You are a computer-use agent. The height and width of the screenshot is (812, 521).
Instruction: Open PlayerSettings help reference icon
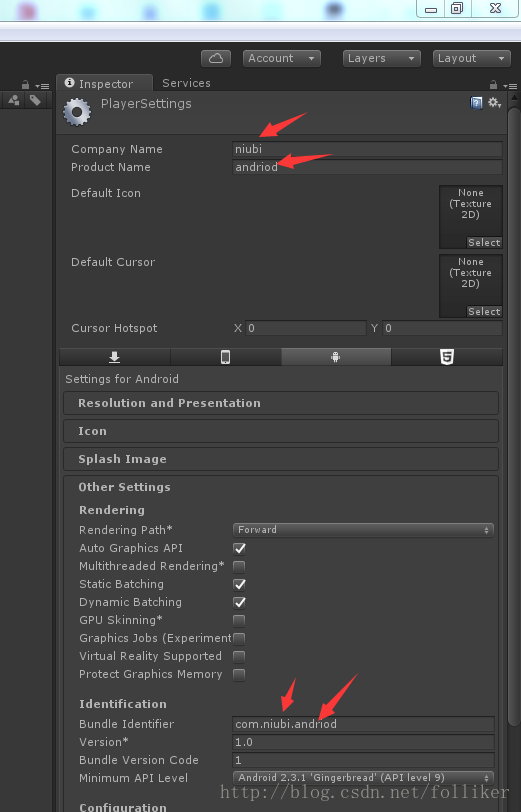tap(476, 103)
